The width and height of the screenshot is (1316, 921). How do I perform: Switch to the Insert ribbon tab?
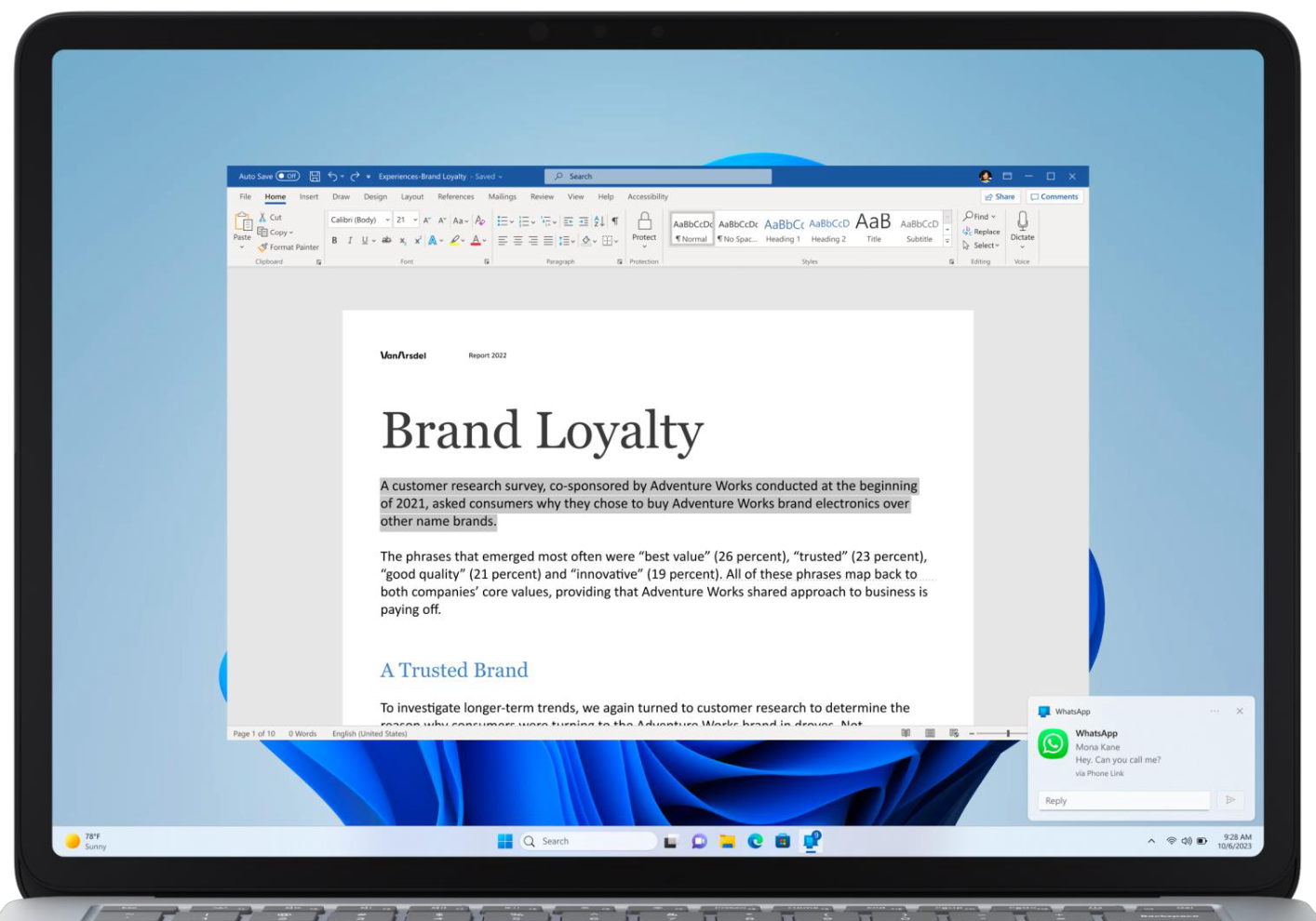point(309,196)
